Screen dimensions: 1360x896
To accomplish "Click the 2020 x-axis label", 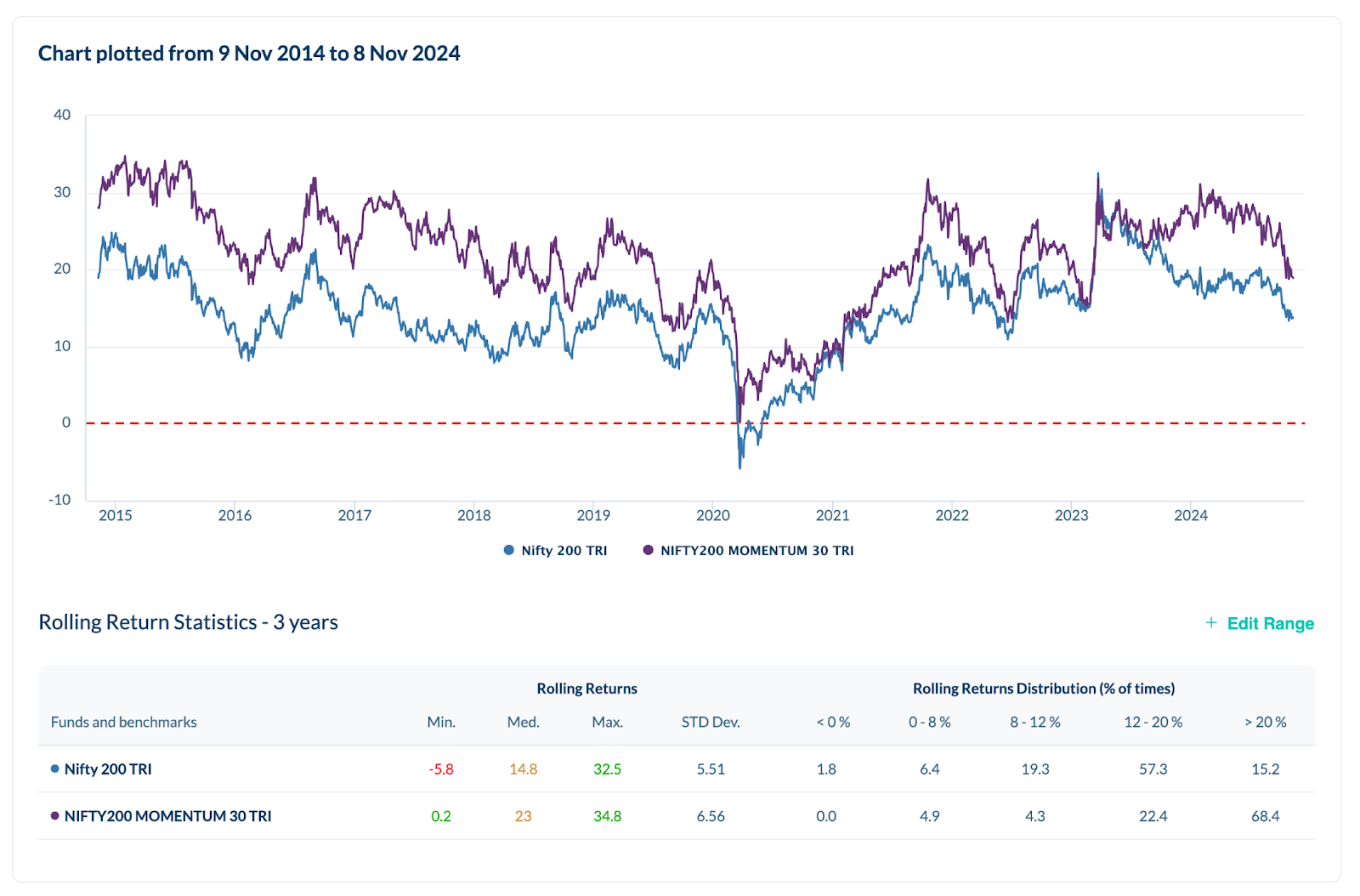I will (713, 515).
